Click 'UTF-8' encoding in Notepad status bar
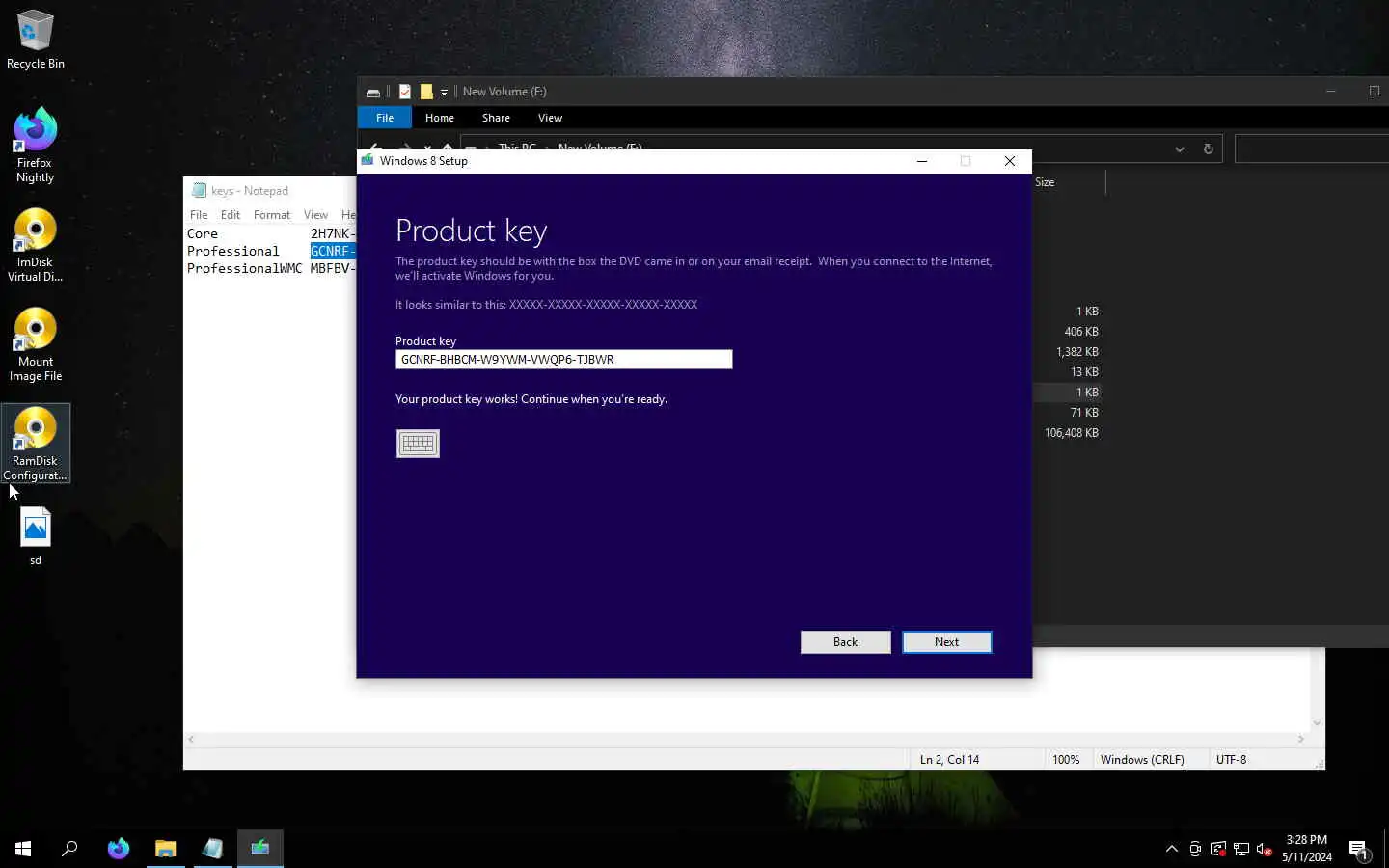This screenshot has width=1389, height=868. 1231,760
